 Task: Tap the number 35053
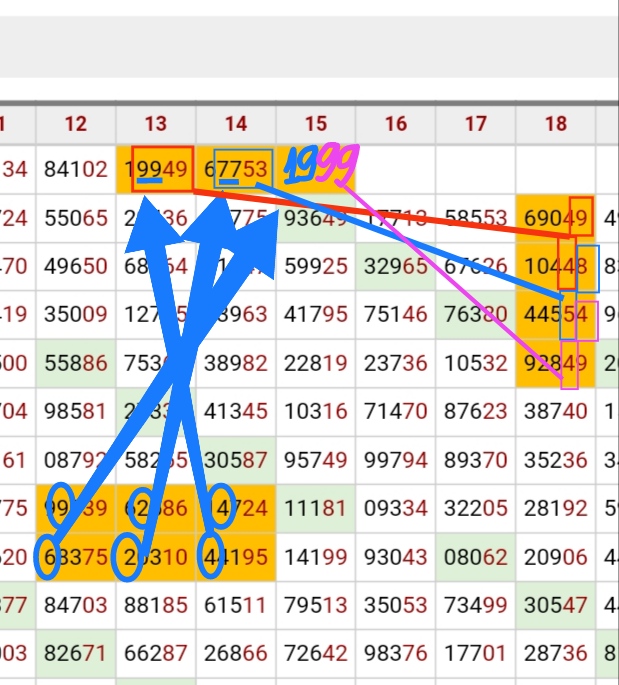click(396, 605)
